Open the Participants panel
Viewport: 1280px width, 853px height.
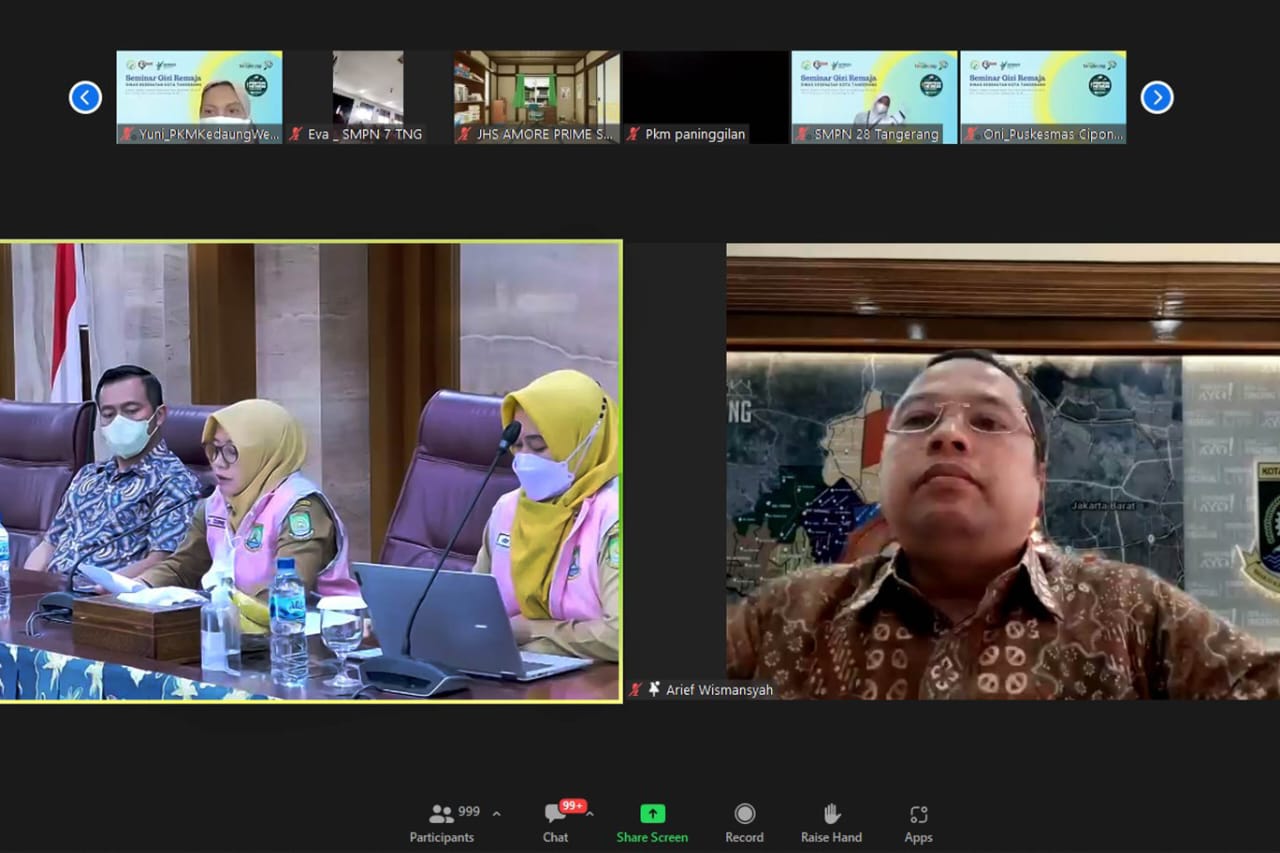coord(442,823)
